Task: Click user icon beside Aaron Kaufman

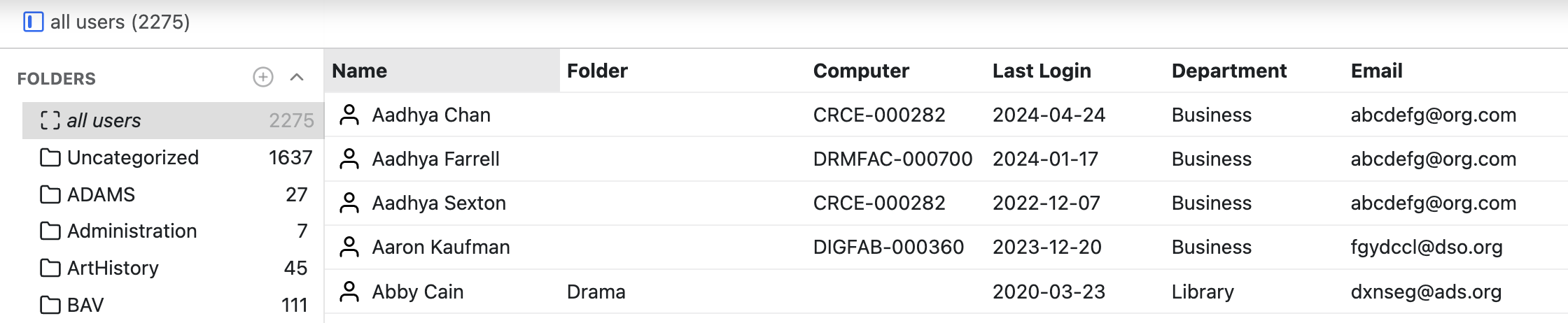Action: coord(349,247)
